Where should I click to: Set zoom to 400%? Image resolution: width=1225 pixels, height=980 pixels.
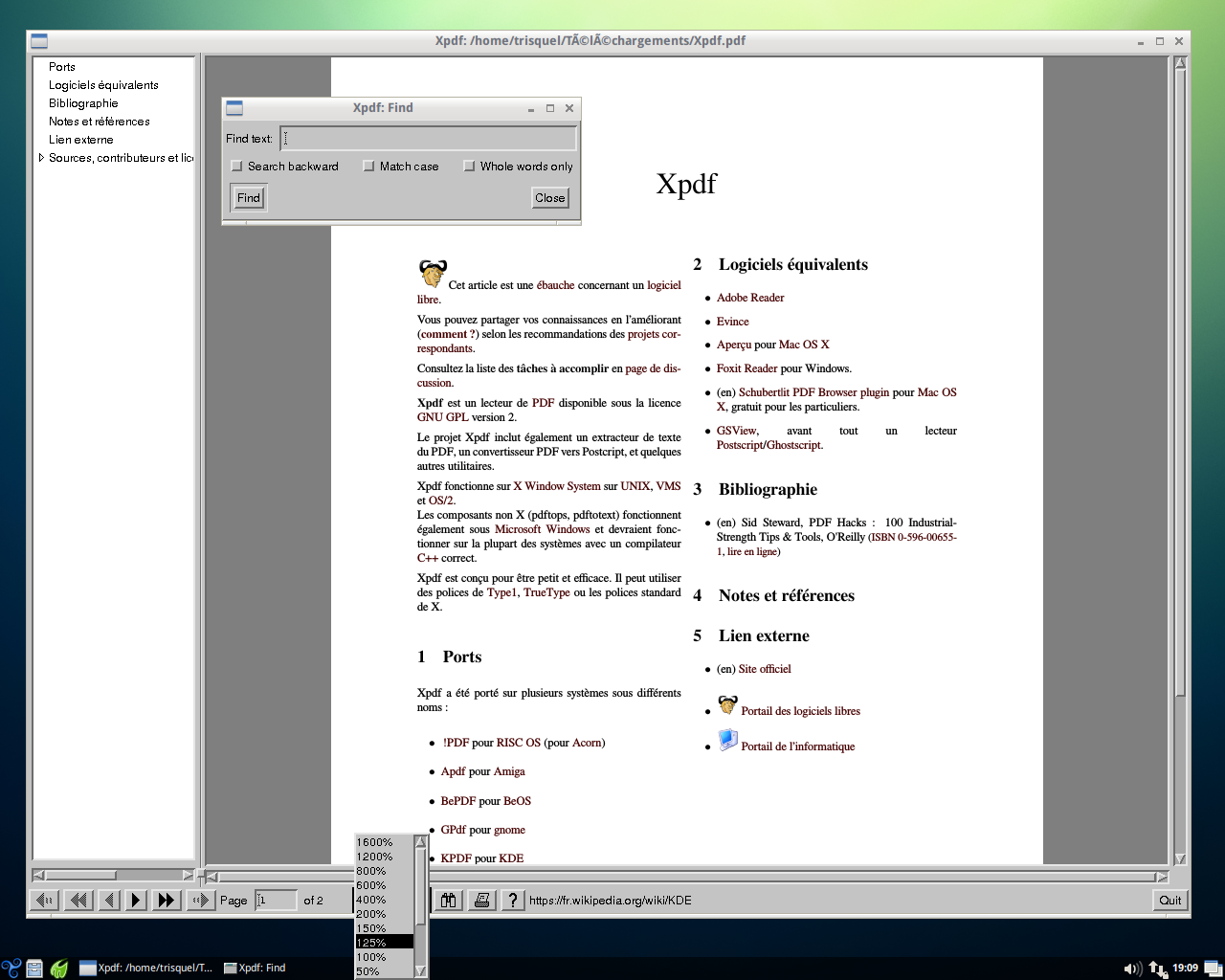[x=385, y=900]
